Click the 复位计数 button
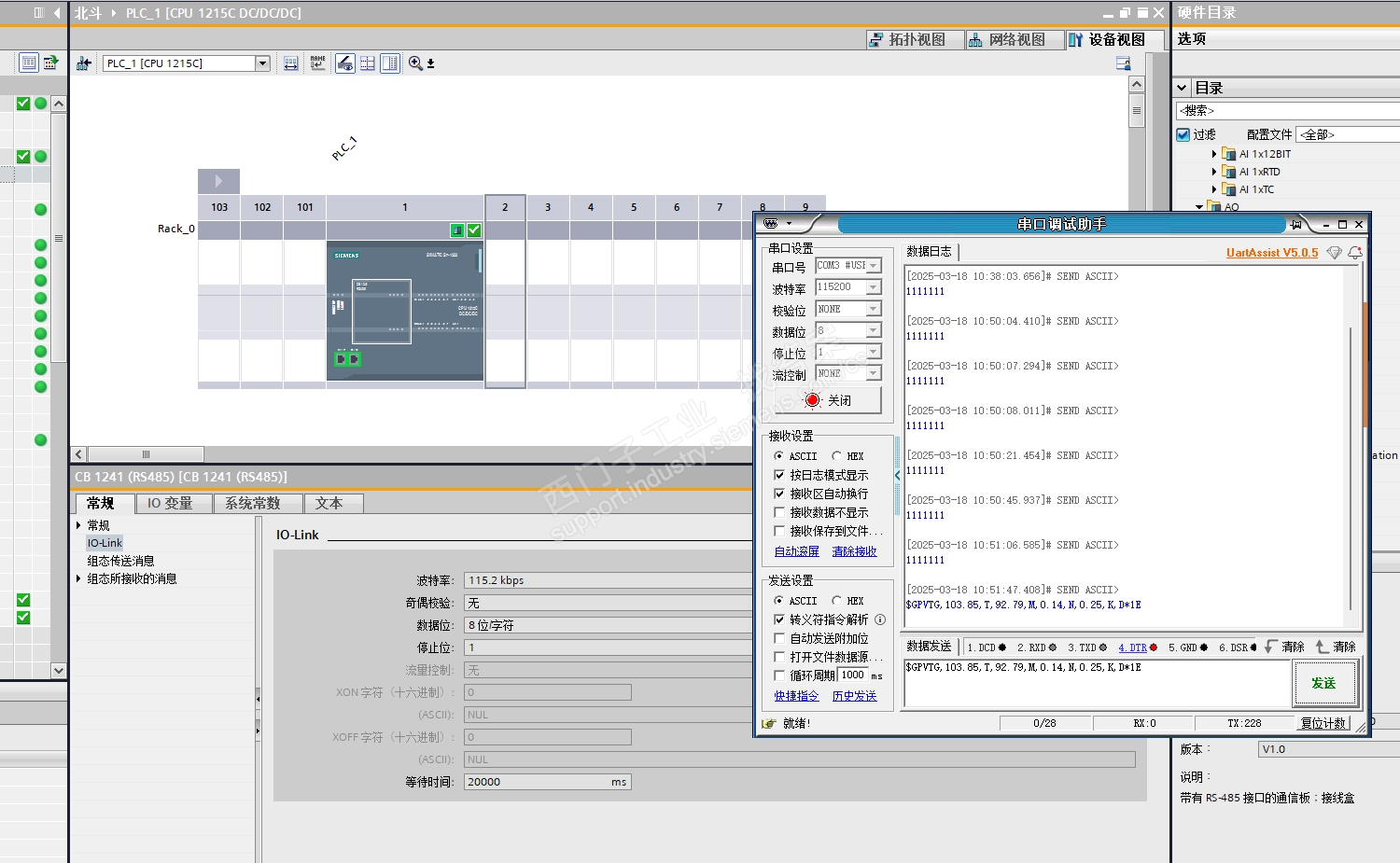 coord(1323,723)
